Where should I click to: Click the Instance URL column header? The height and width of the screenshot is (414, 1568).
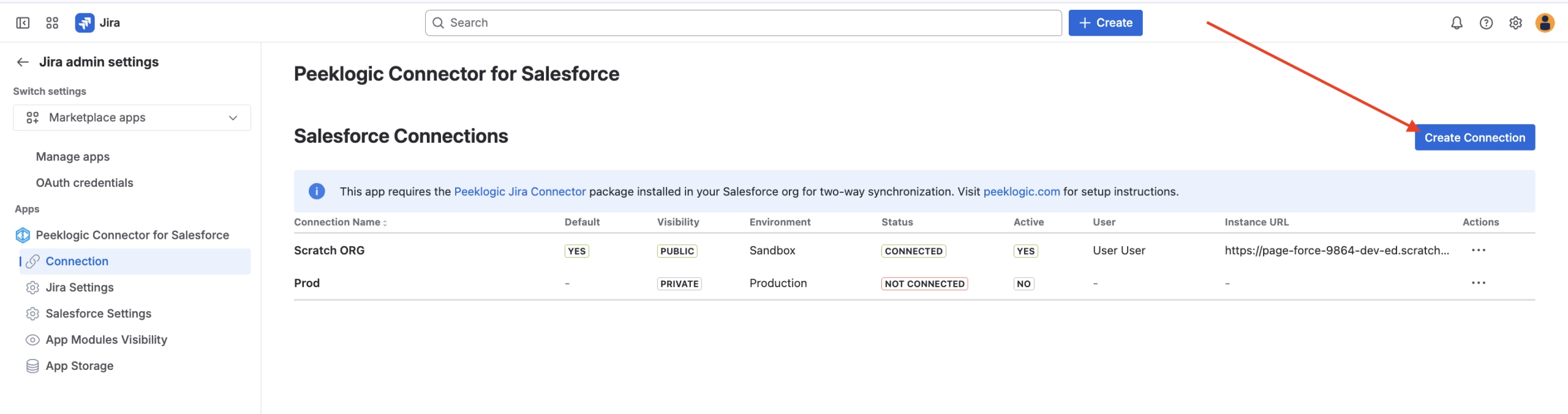point(1256,222)
